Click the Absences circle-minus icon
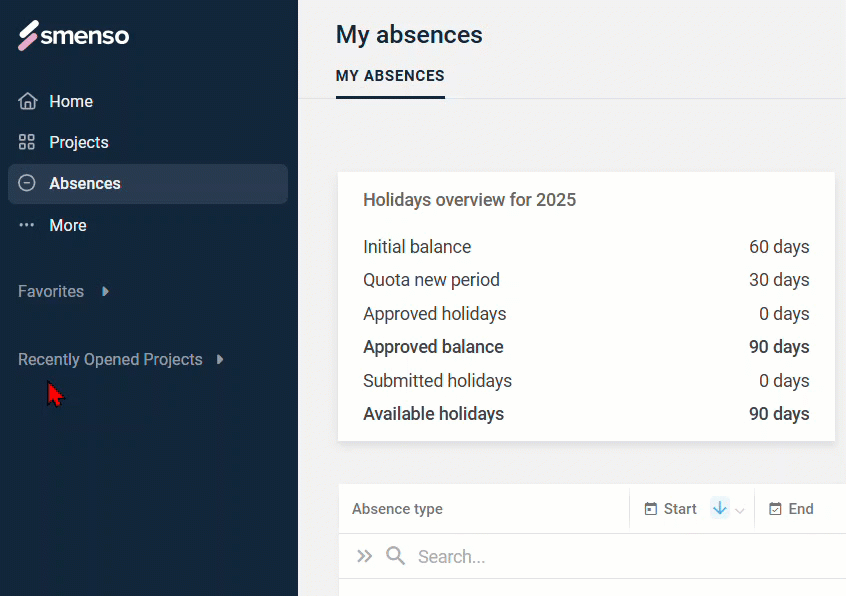 [26, 183]
